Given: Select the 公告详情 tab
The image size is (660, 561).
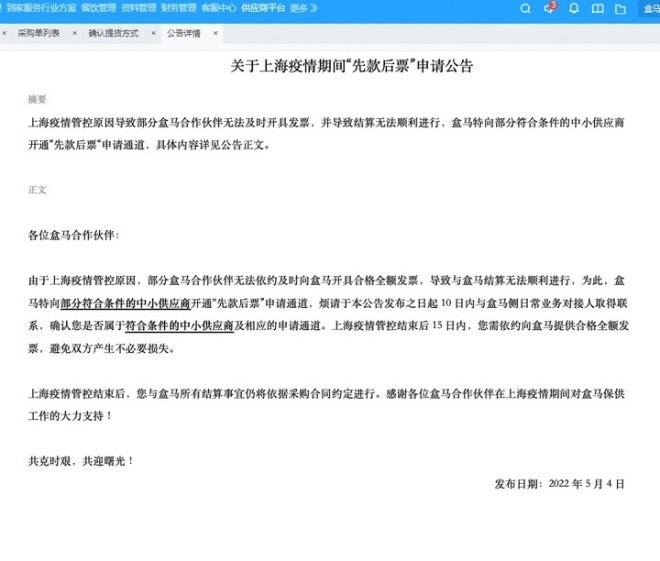Looking at the screenshot, I should (184, 33).
